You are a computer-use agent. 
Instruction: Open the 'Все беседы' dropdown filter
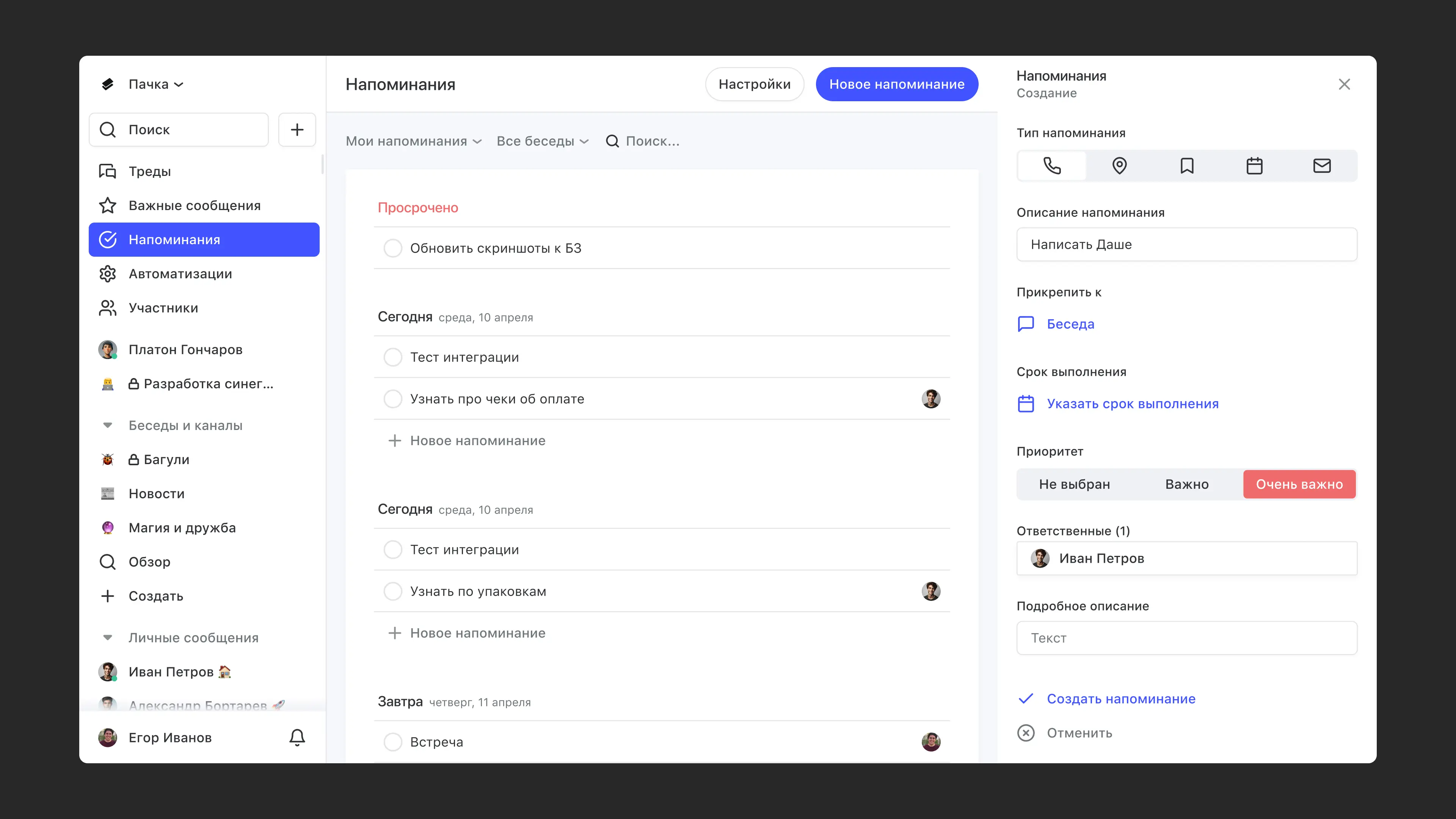pos(542,141)
